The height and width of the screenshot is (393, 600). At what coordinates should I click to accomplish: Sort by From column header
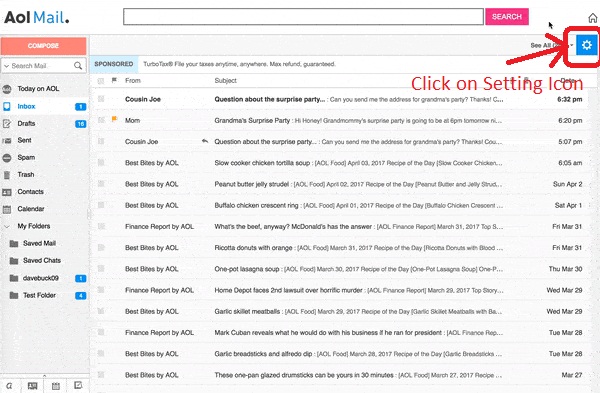[133, 81]
